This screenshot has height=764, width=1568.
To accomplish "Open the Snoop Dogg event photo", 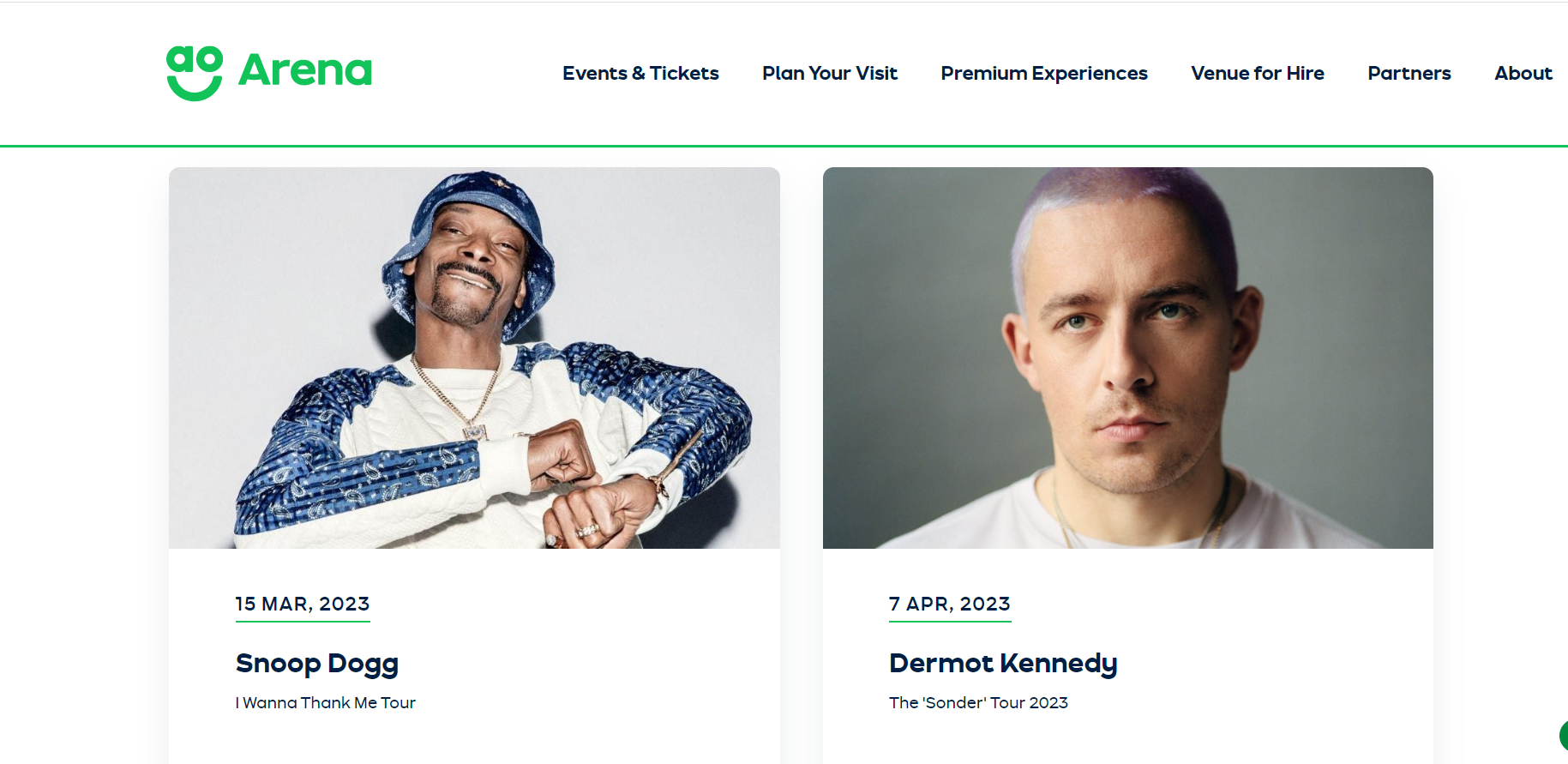I will [474, 358].
